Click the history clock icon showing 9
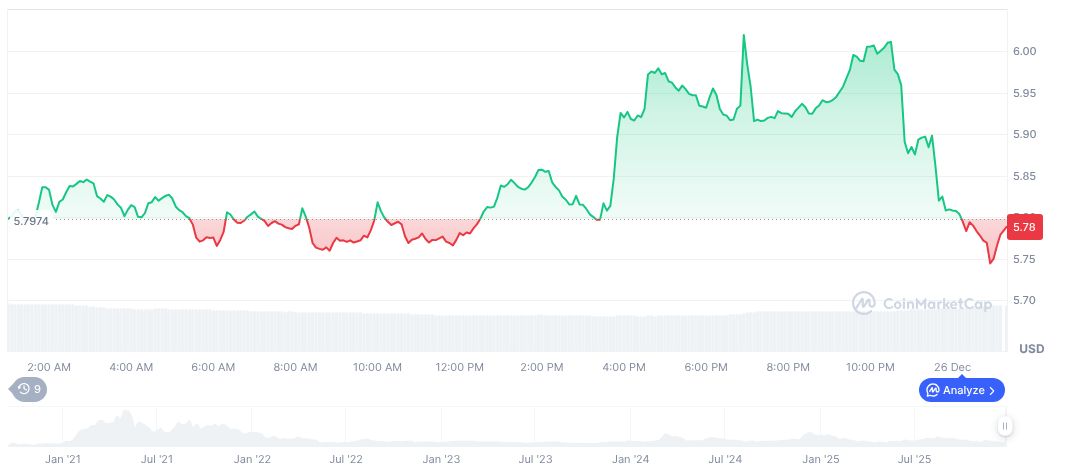 coord(22,390)
